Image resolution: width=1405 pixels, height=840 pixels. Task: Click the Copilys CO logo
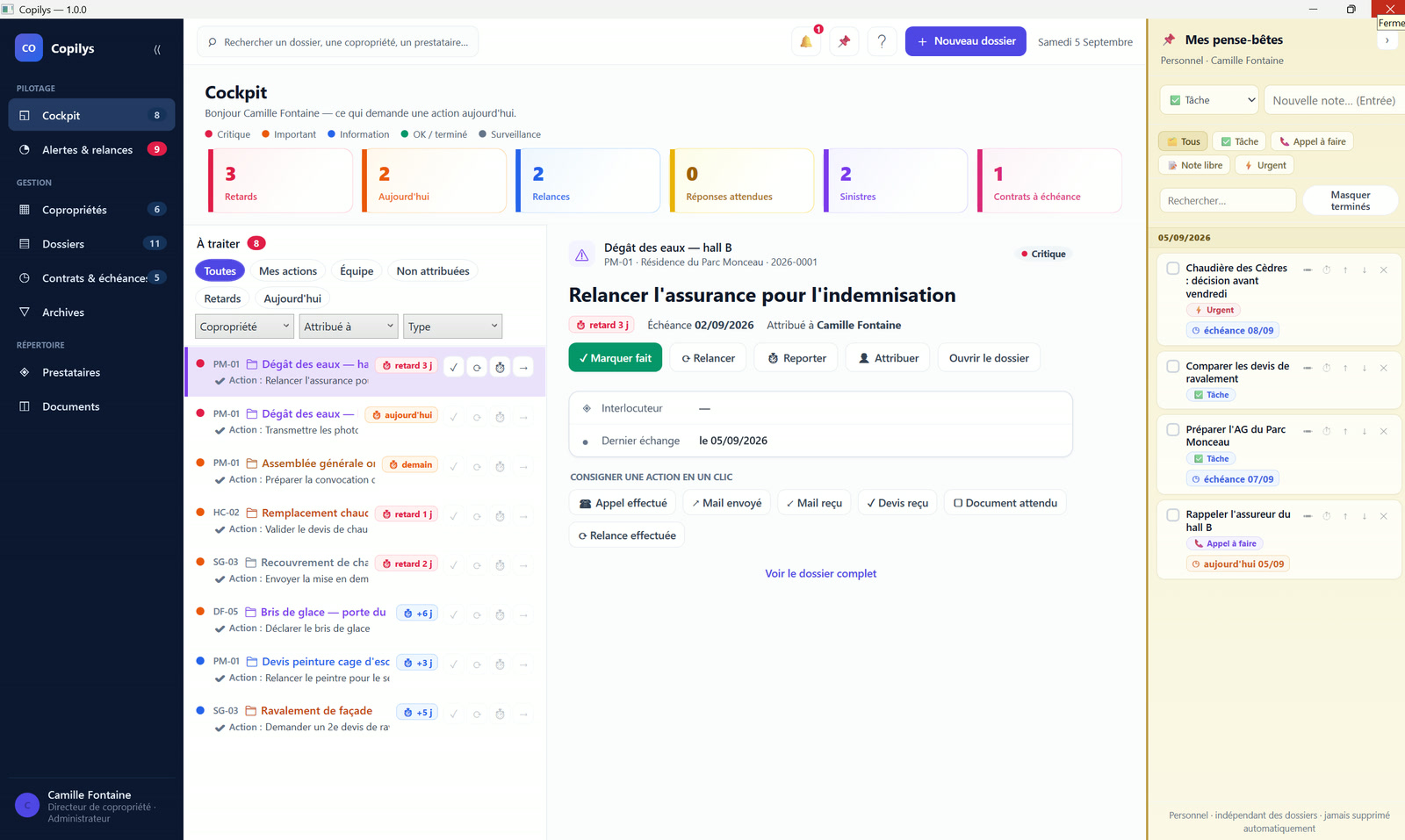(29, 48)
